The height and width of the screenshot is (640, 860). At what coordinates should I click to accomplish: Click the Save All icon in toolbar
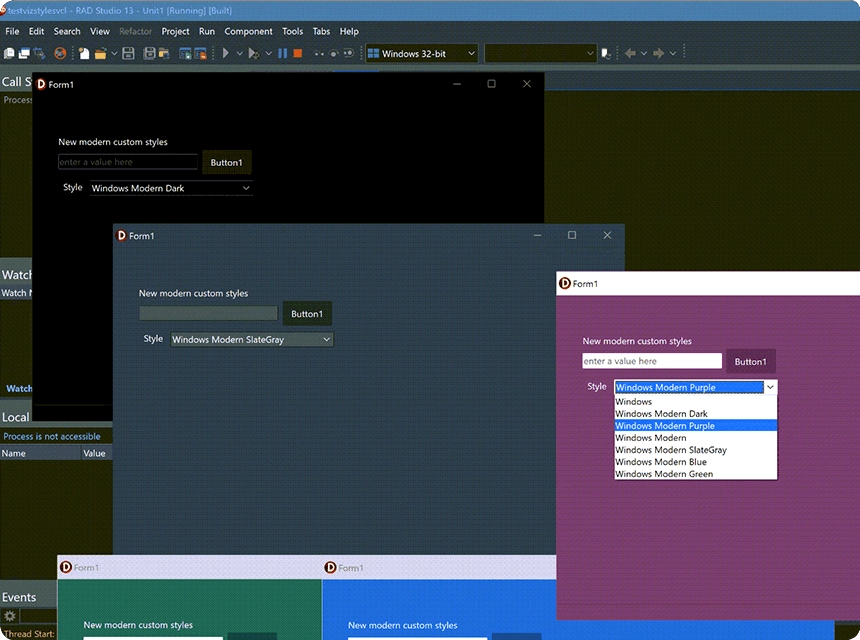pos(148,53)
